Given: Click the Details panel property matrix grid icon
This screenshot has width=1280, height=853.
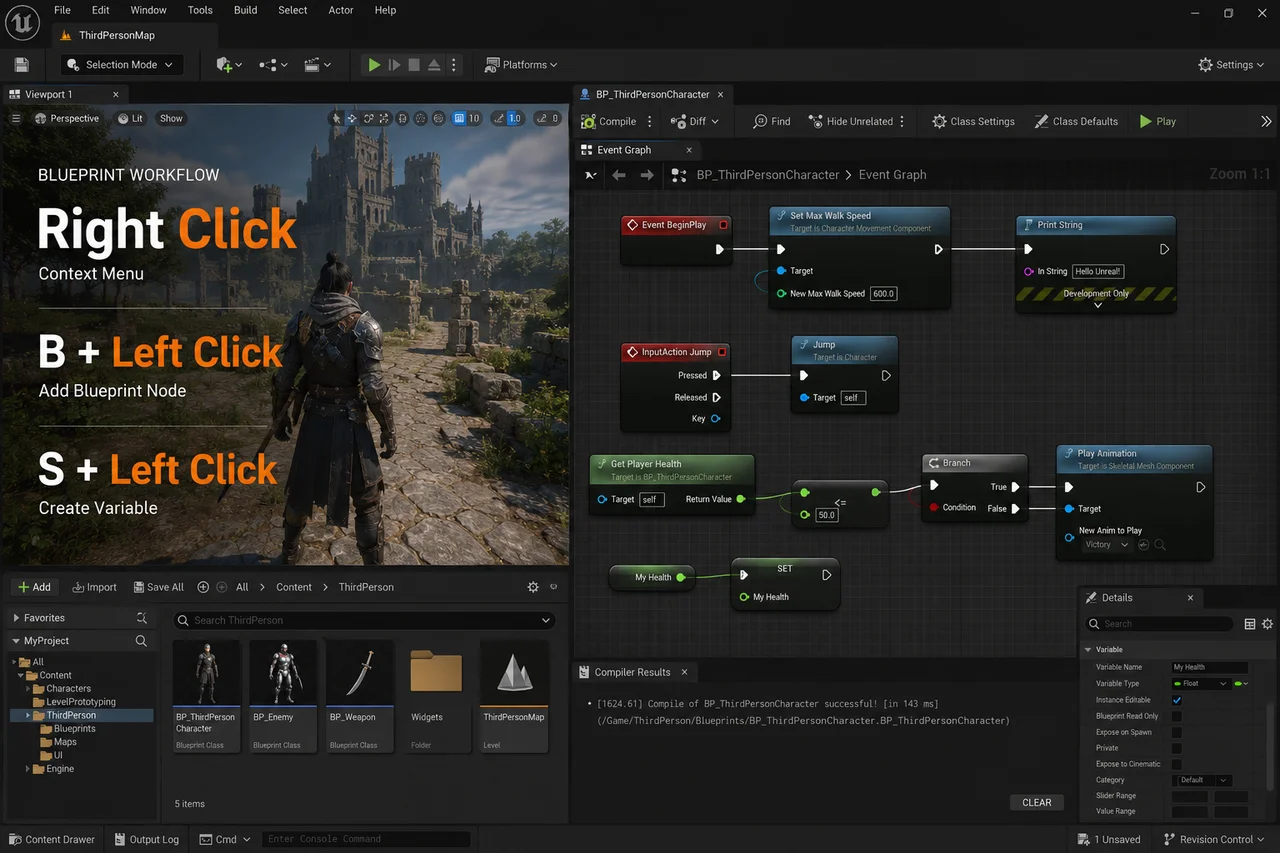Looking at the screenshot, I should pos(1250,624).
